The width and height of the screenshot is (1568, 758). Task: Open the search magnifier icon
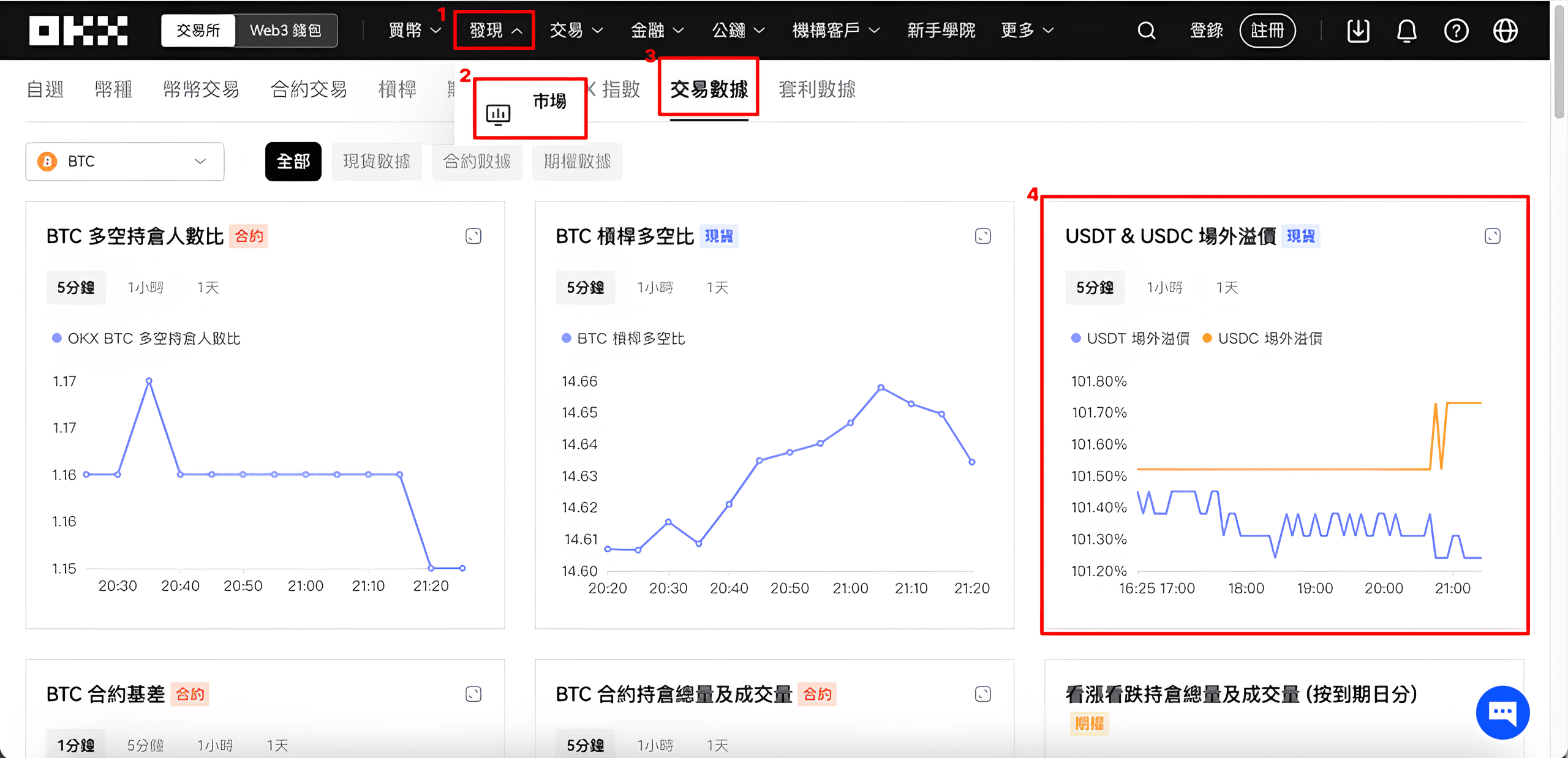(x=1147, y=31)
